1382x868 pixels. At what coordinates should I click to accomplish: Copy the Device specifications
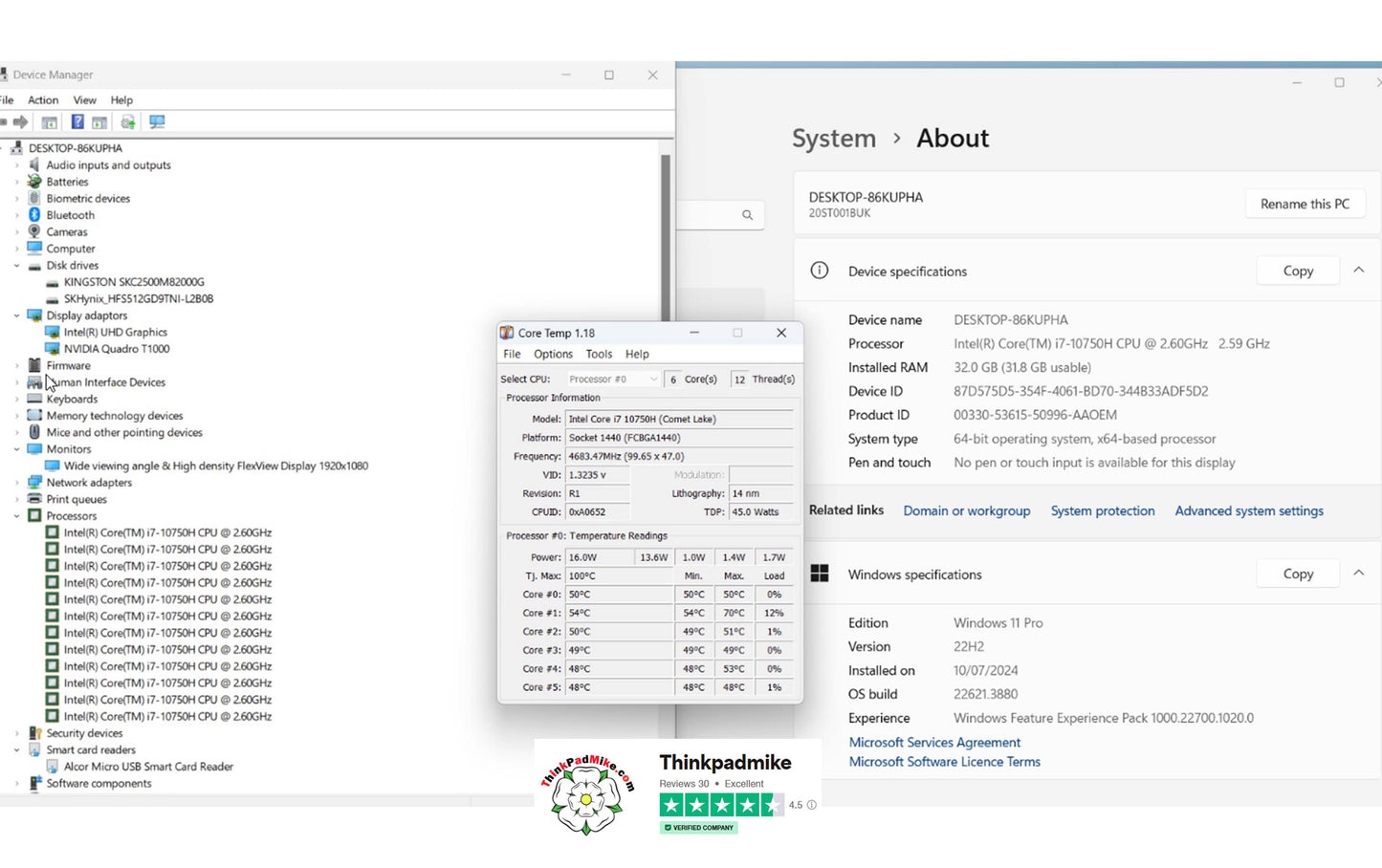tap(1298, 271)
